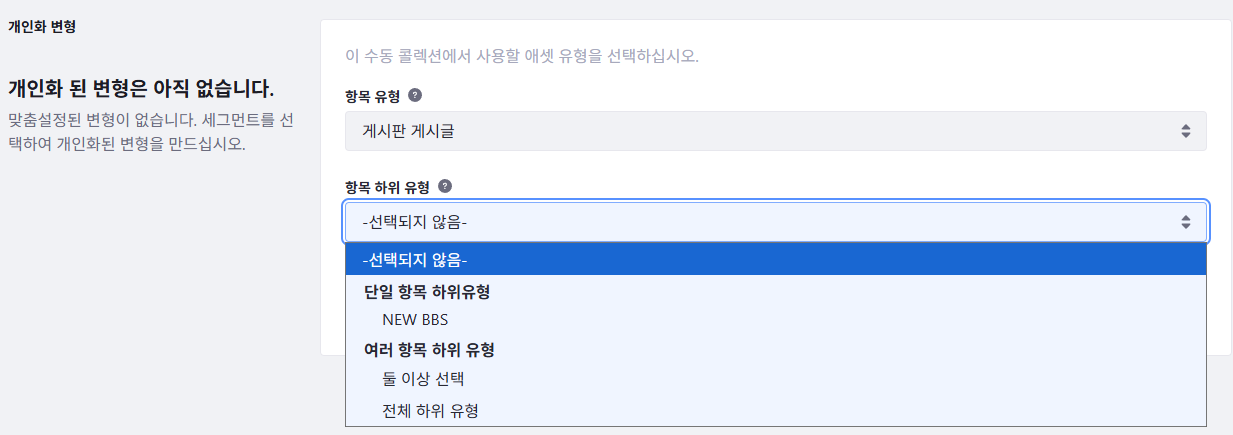This screenshot has width=1233, height=435.
Task: Click the 항목 하위 유형 dropdown arrow icon
Action: [x=1185, y=221]
